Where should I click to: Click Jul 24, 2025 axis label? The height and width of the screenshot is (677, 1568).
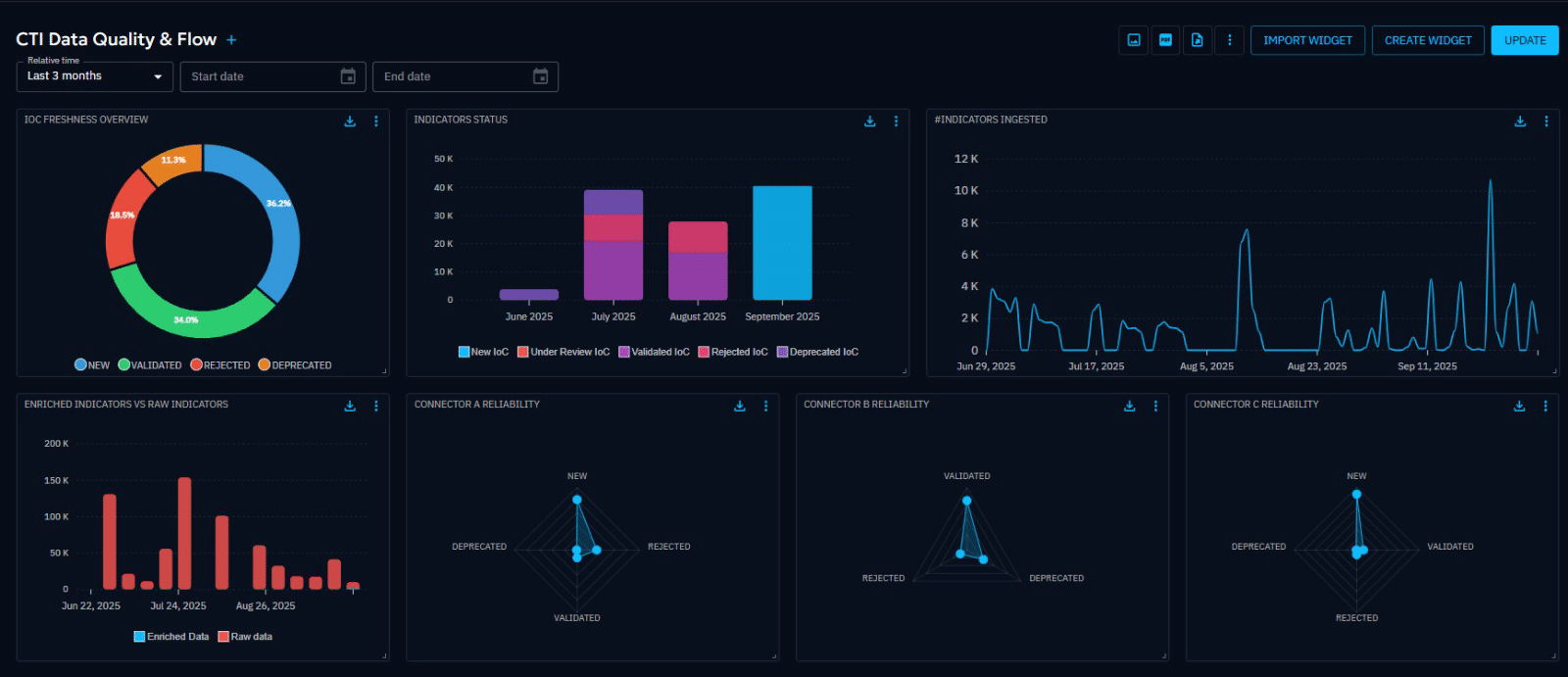click(x=178, y=605)
